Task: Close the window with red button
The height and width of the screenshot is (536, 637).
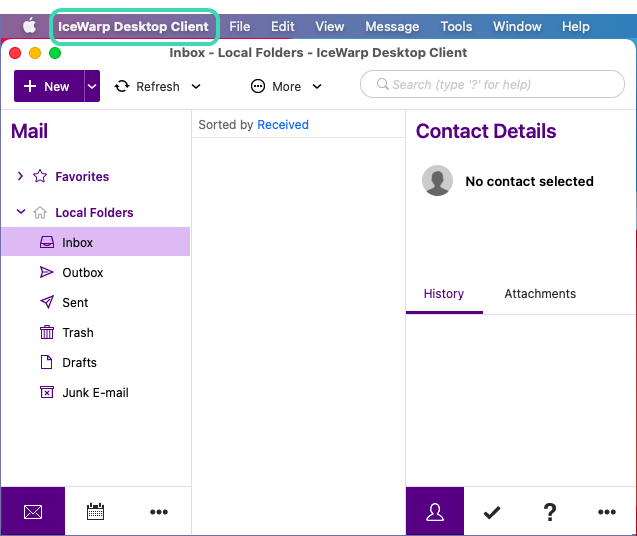Action: tap(15, 53)
